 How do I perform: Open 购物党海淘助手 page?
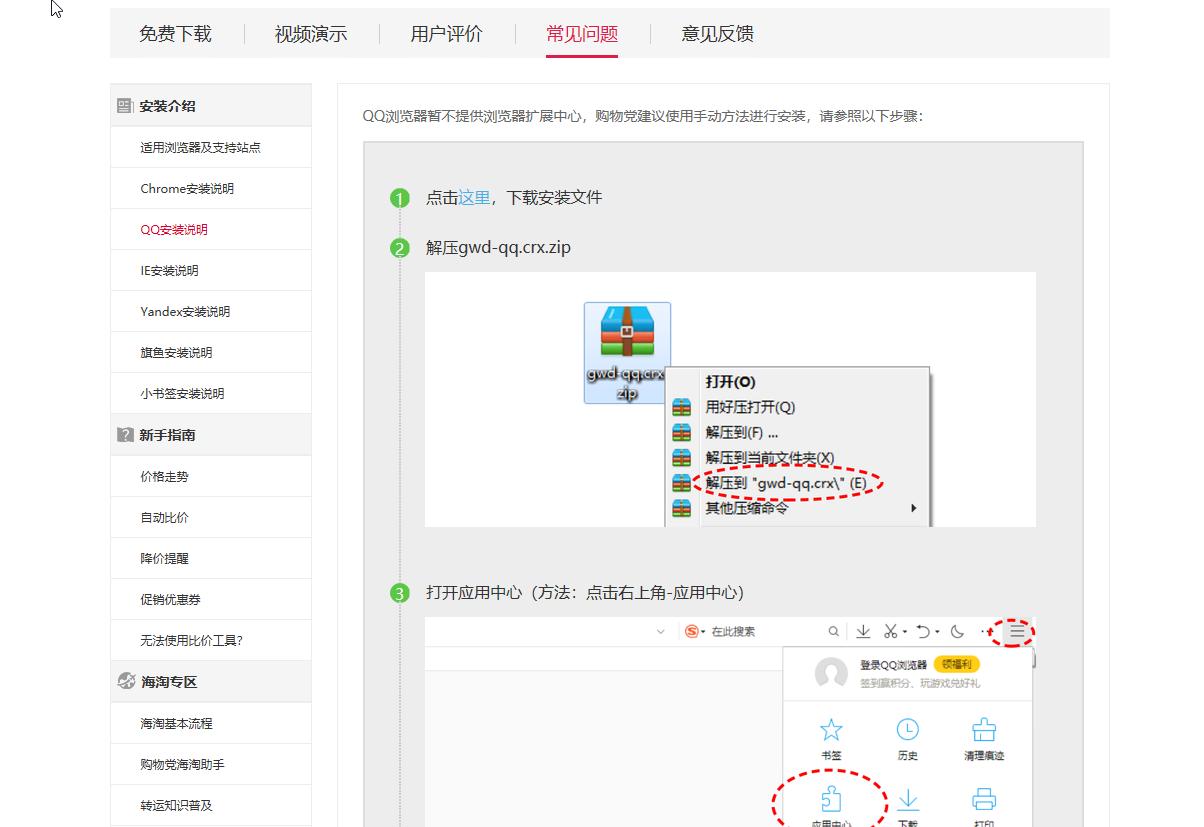[182, 764]
